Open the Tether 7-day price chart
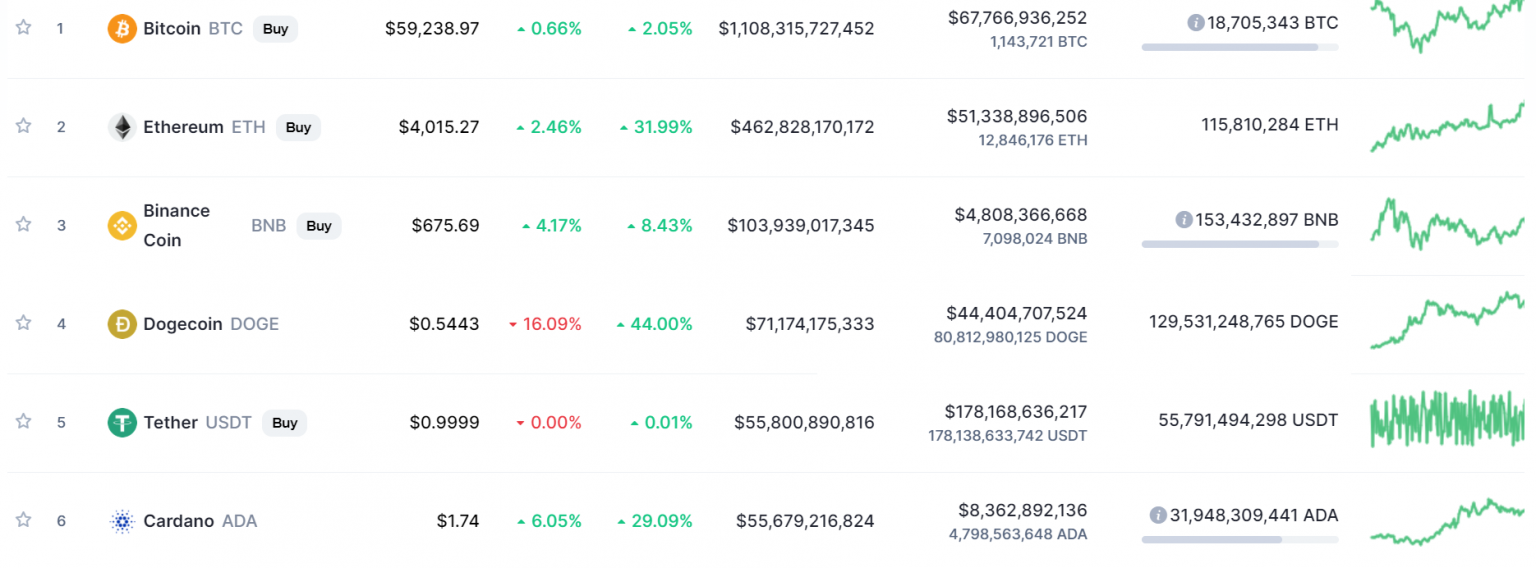Screen dimensions: 1536x568 click(1446, 418)
